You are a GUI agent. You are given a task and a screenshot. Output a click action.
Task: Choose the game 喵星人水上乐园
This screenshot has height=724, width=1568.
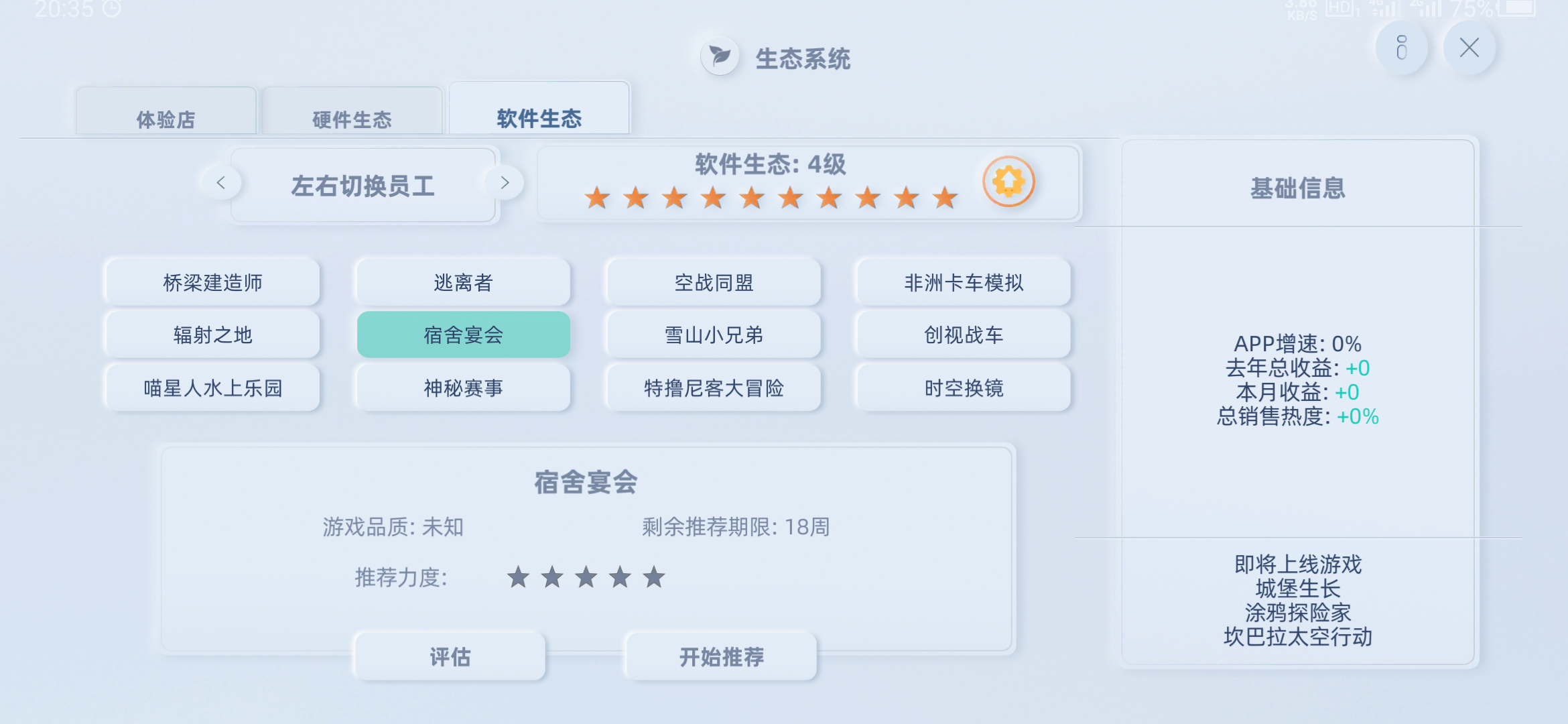coord(212,387)
